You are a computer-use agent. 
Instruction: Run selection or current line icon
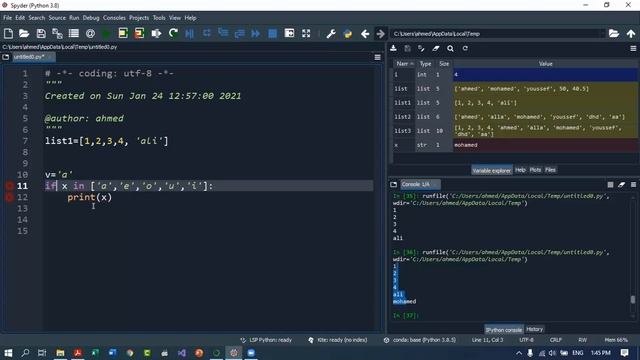pos(156,33)
